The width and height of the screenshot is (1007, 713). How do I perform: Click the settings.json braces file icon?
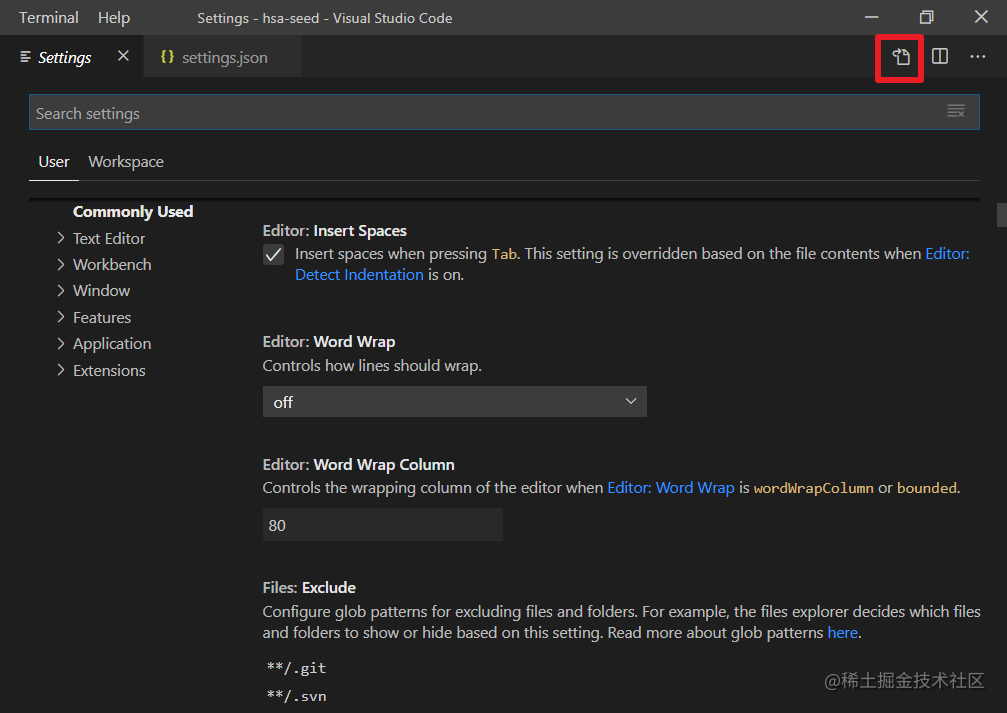167,58
